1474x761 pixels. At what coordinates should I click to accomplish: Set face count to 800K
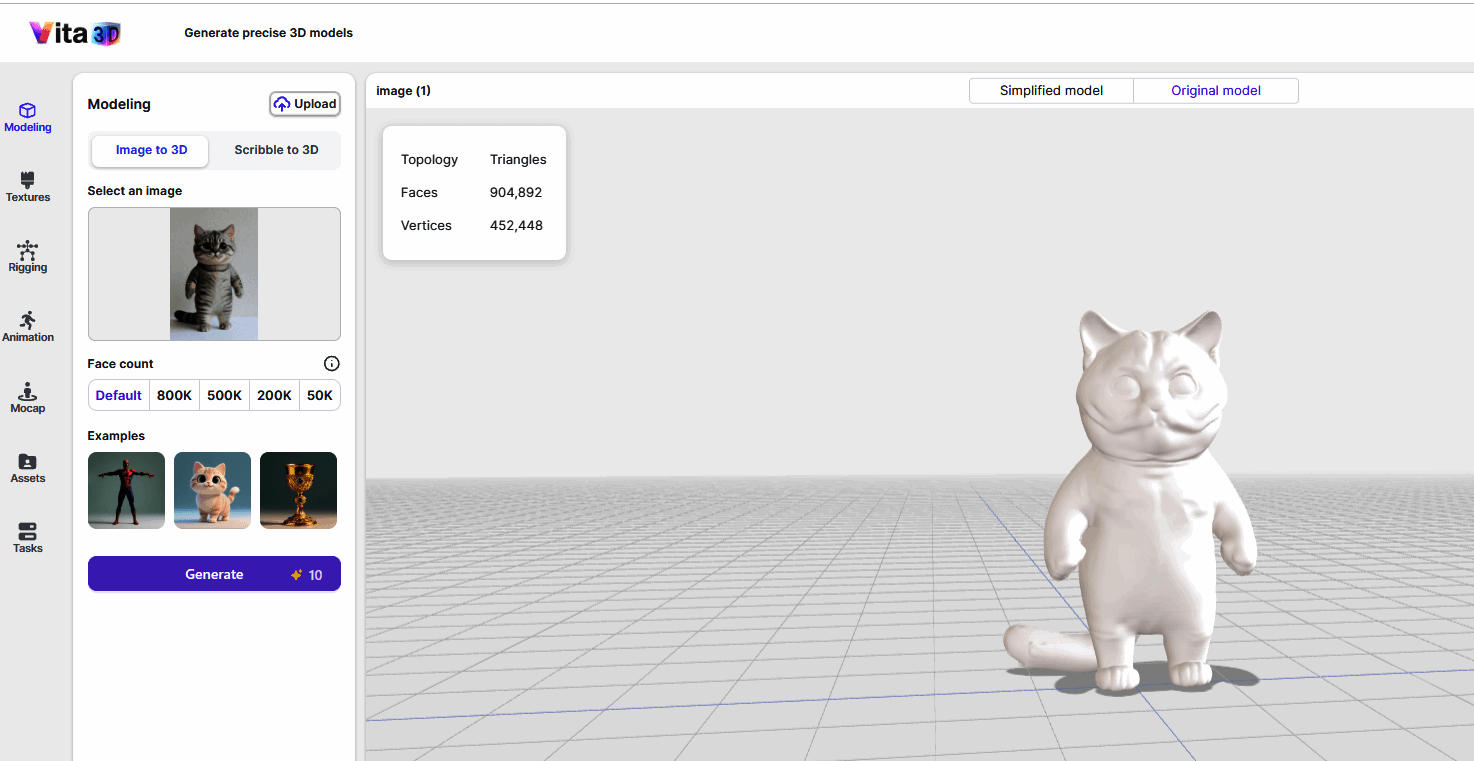tap(174, 395)
